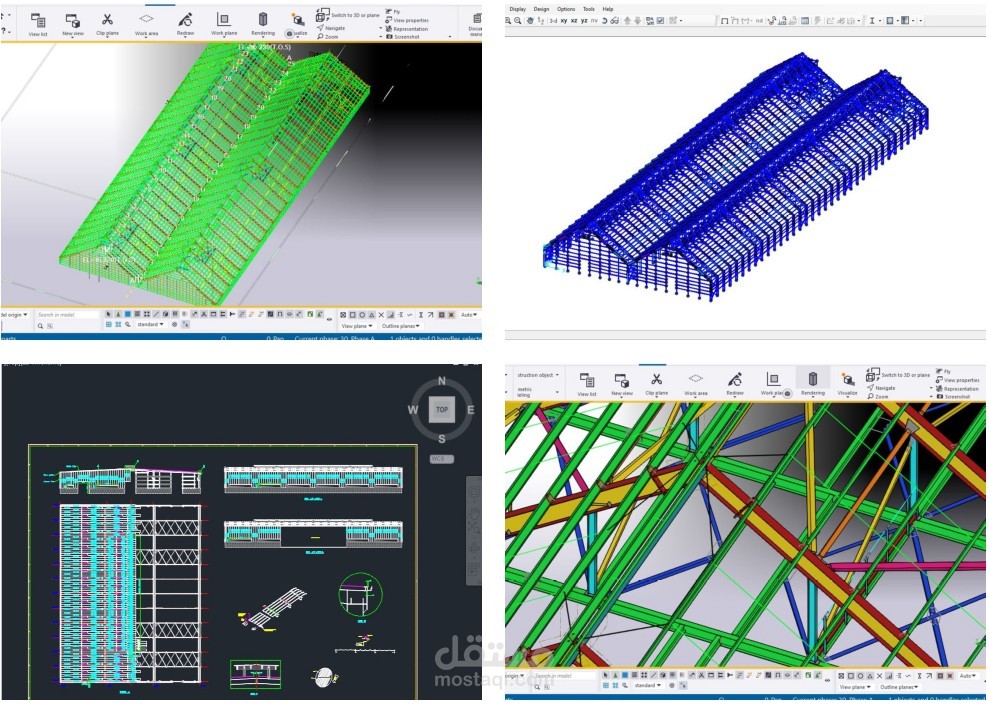Open Auto dropdown in top-left Tekla window
This screenshot has height=704, width=989.
(x=469, y=314)
